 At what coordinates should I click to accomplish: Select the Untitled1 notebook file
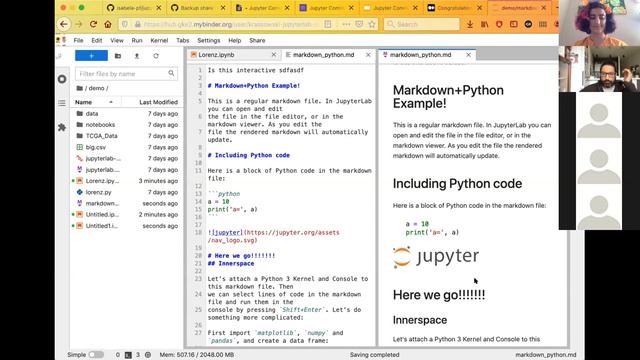pos(127,226)
